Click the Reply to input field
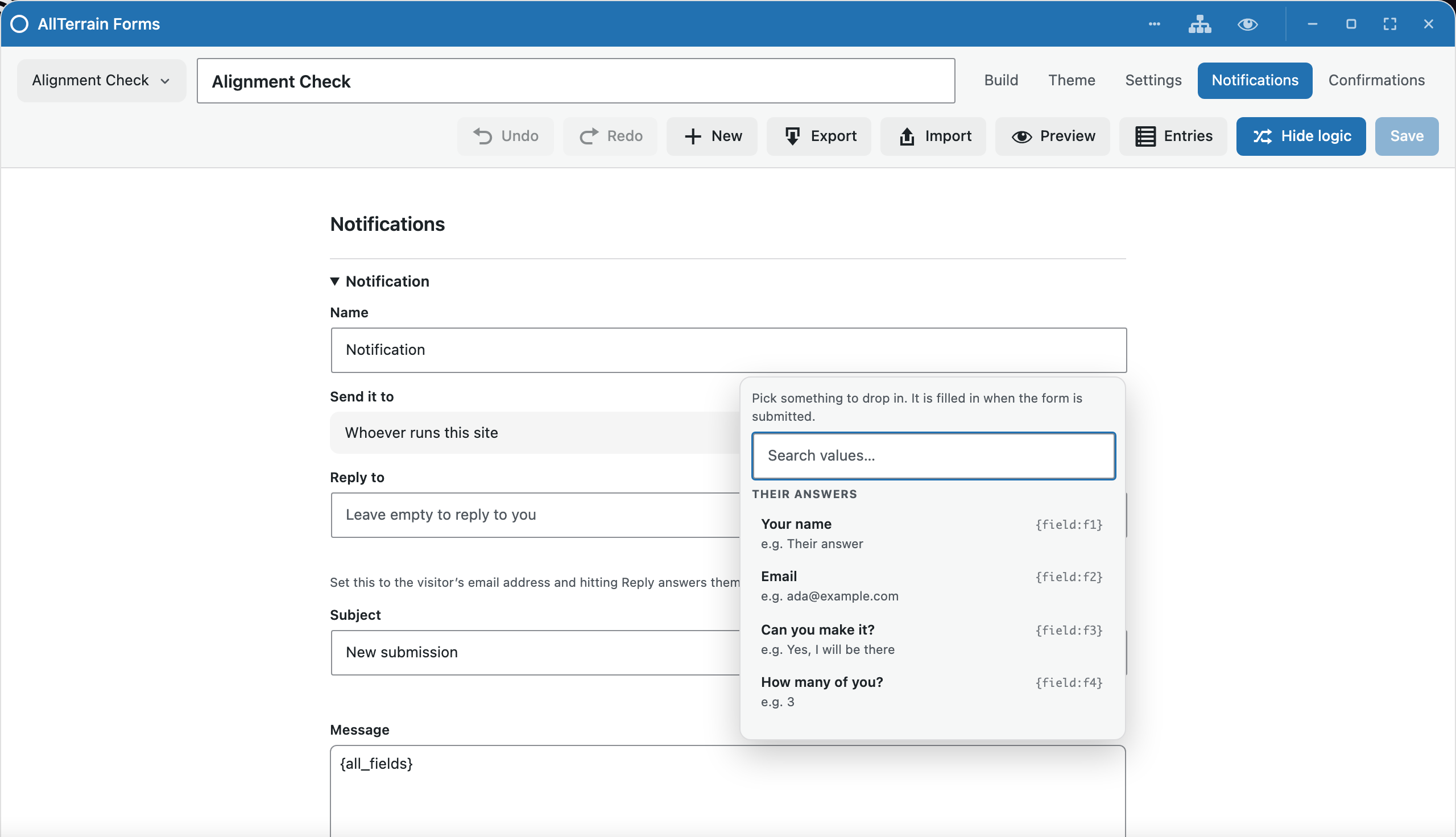Viewport: 1456px width, 837px height. click(x=535, y=515)
